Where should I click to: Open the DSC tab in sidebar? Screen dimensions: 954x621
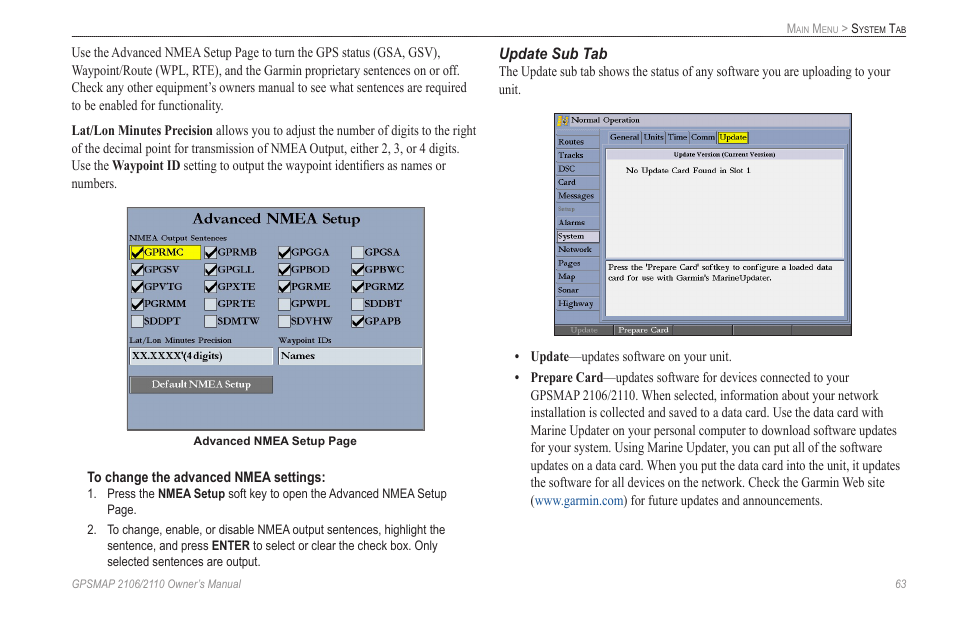pyautogui.click(x=577, y=169)
